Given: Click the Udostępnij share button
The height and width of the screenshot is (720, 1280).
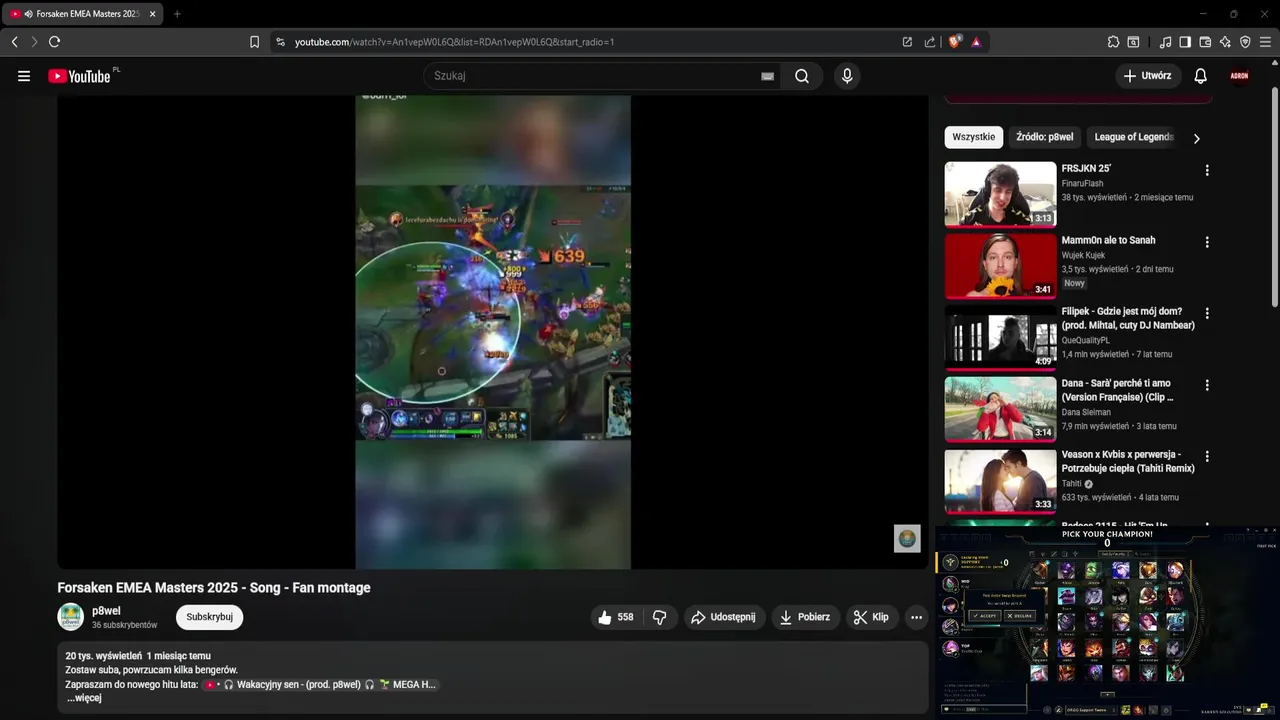Looking at the screenshot, I should (x=727, y=617).
